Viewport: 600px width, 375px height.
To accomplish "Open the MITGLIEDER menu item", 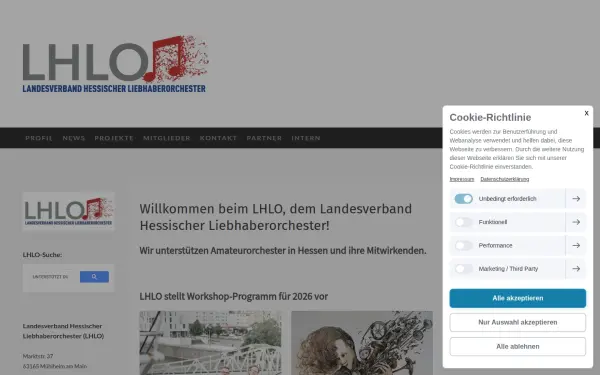I will pyautogui.click(x=167, y=138).
